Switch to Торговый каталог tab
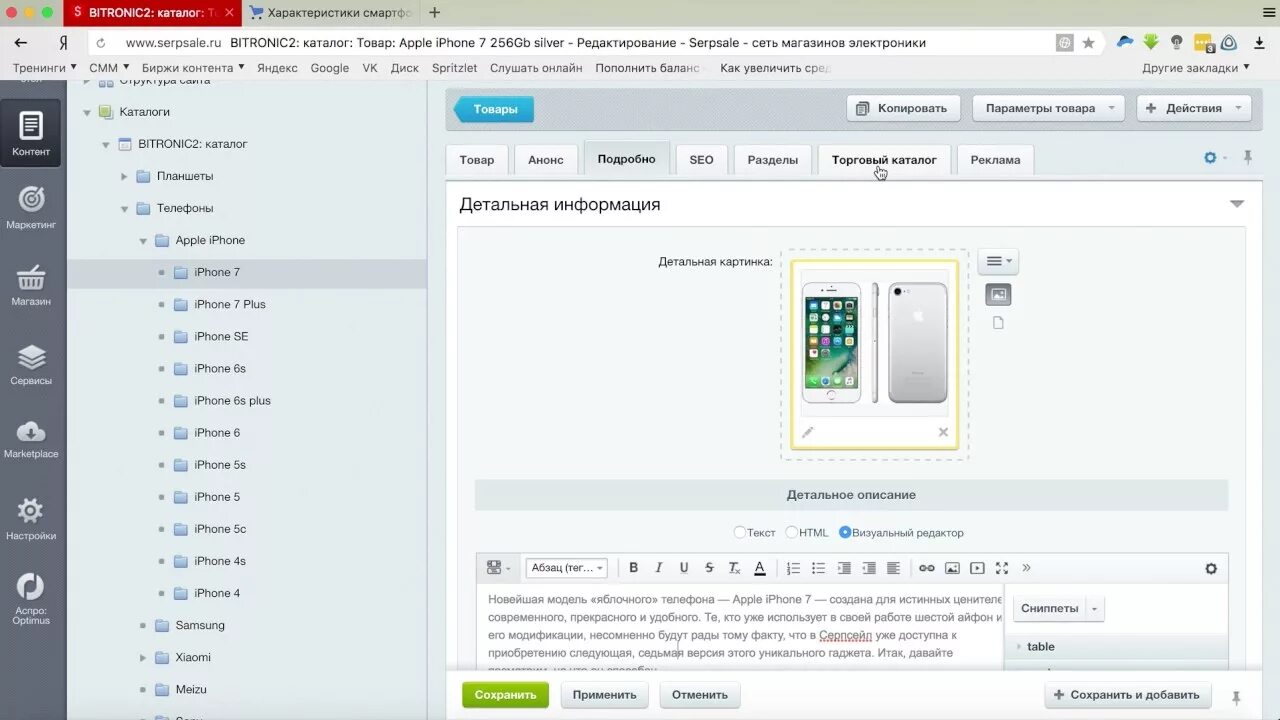The width and height of the screenshot is (1280, 720). [884, 160]
